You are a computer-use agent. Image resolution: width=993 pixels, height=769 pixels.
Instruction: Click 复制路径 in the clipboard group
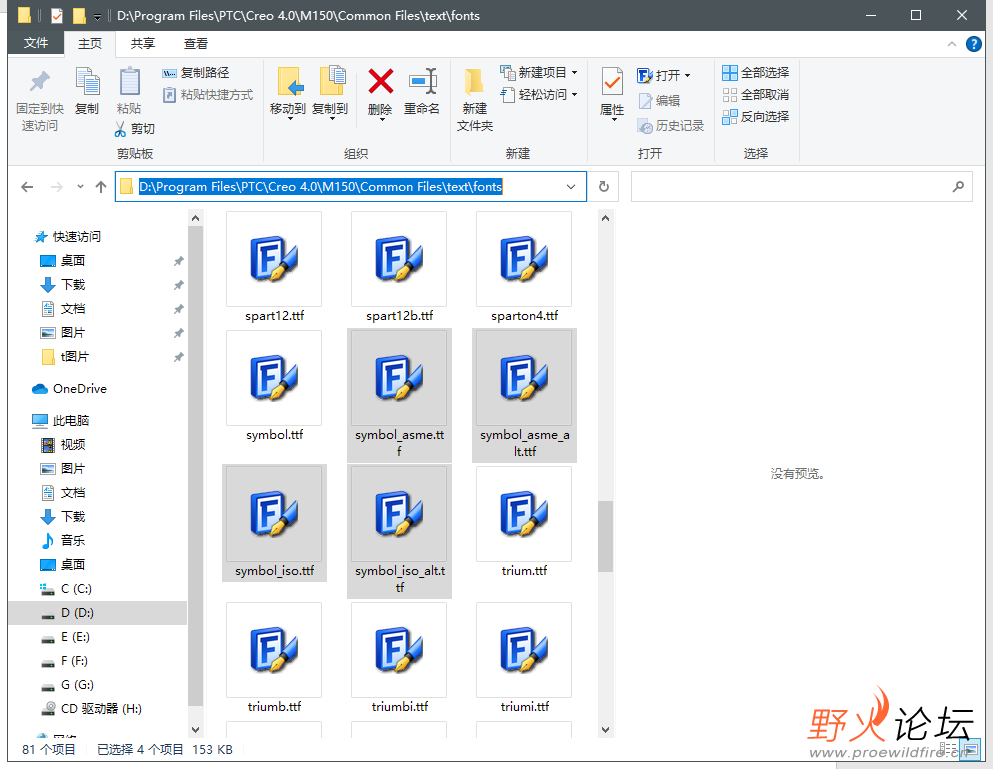point(195,73)
